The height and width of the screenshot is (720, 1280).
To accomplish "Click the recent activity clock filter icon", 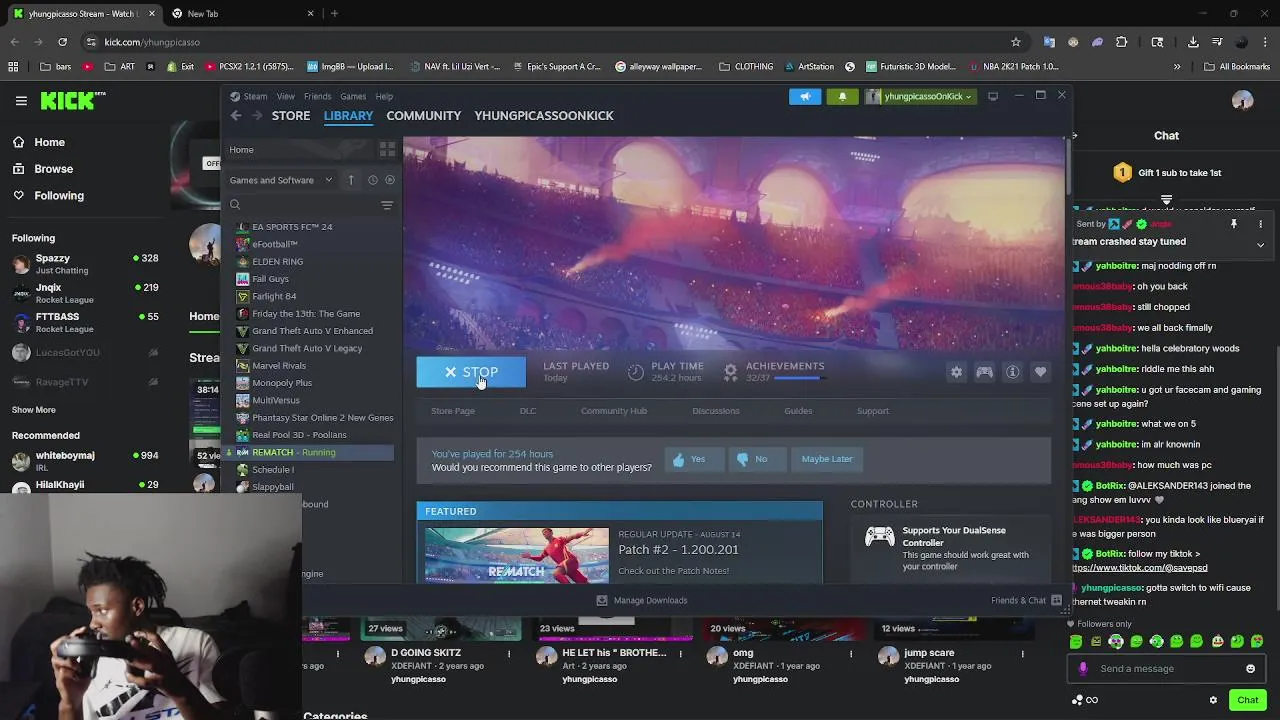I will 372,180.
